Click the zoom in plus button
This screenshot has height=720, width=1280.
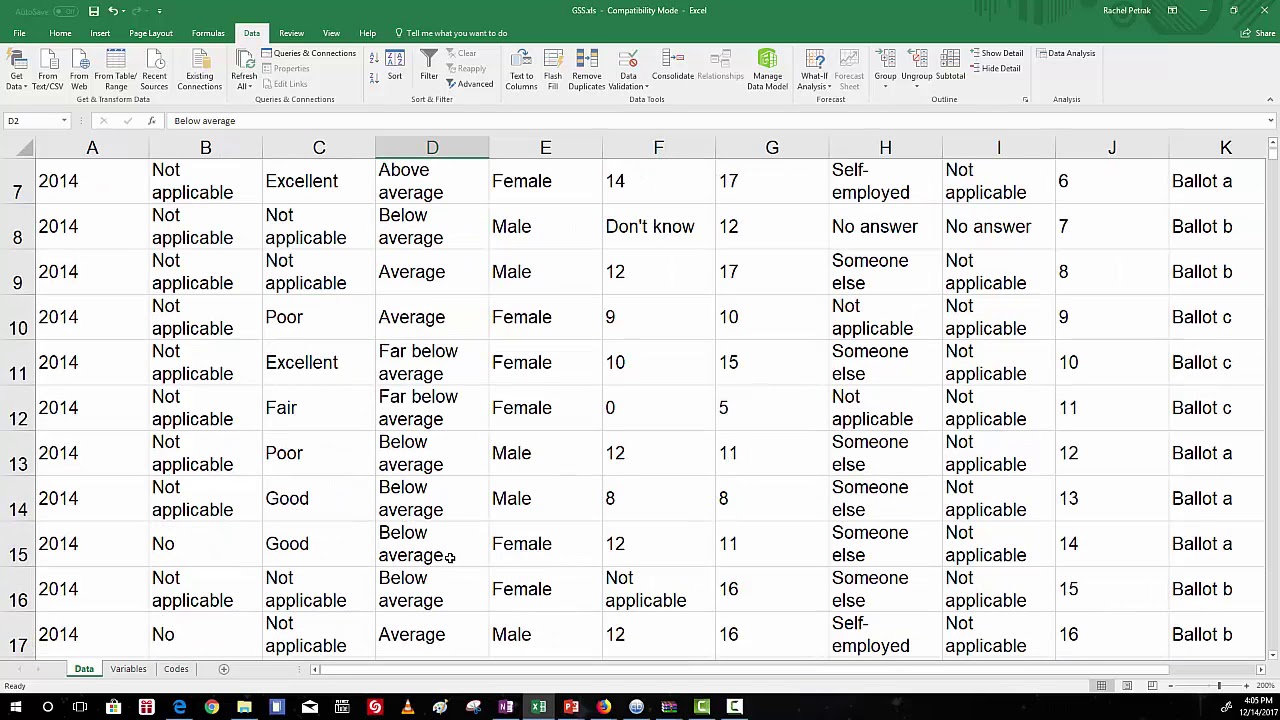click(1246, 686)
